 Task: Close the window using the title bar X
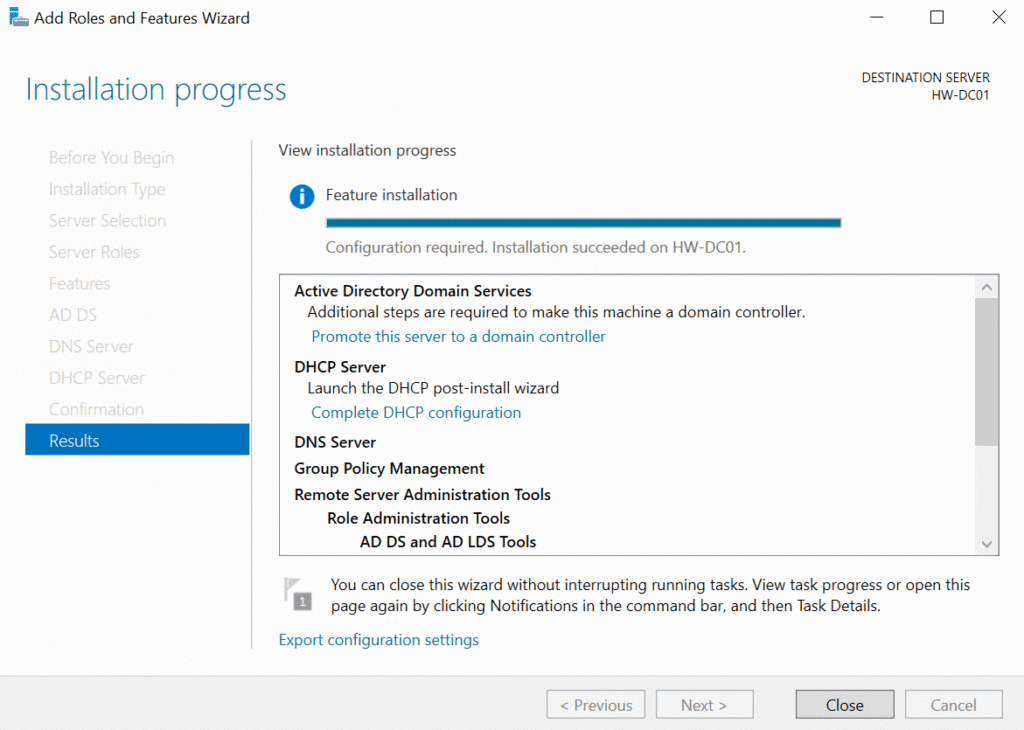point(998,18)
